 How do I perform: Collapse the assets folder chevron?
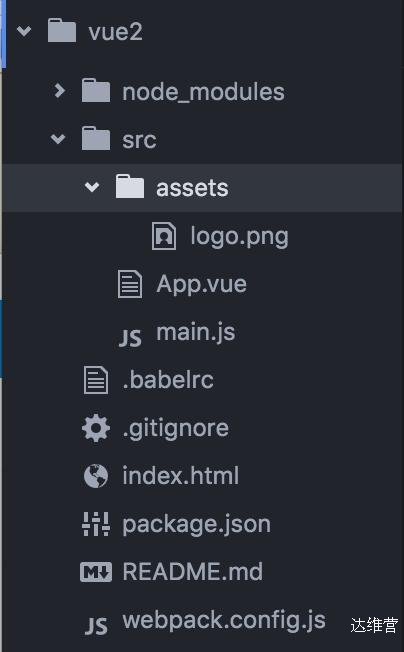click(x=92, y=187)
